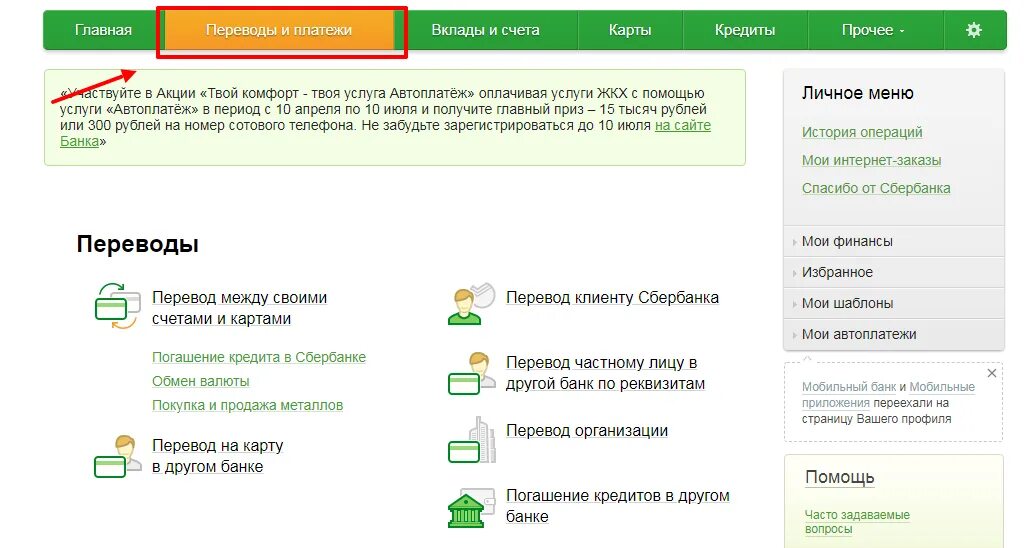Select Перевод организации link
Viewport: 1034px width, 548px height.
tap(587, 431)
